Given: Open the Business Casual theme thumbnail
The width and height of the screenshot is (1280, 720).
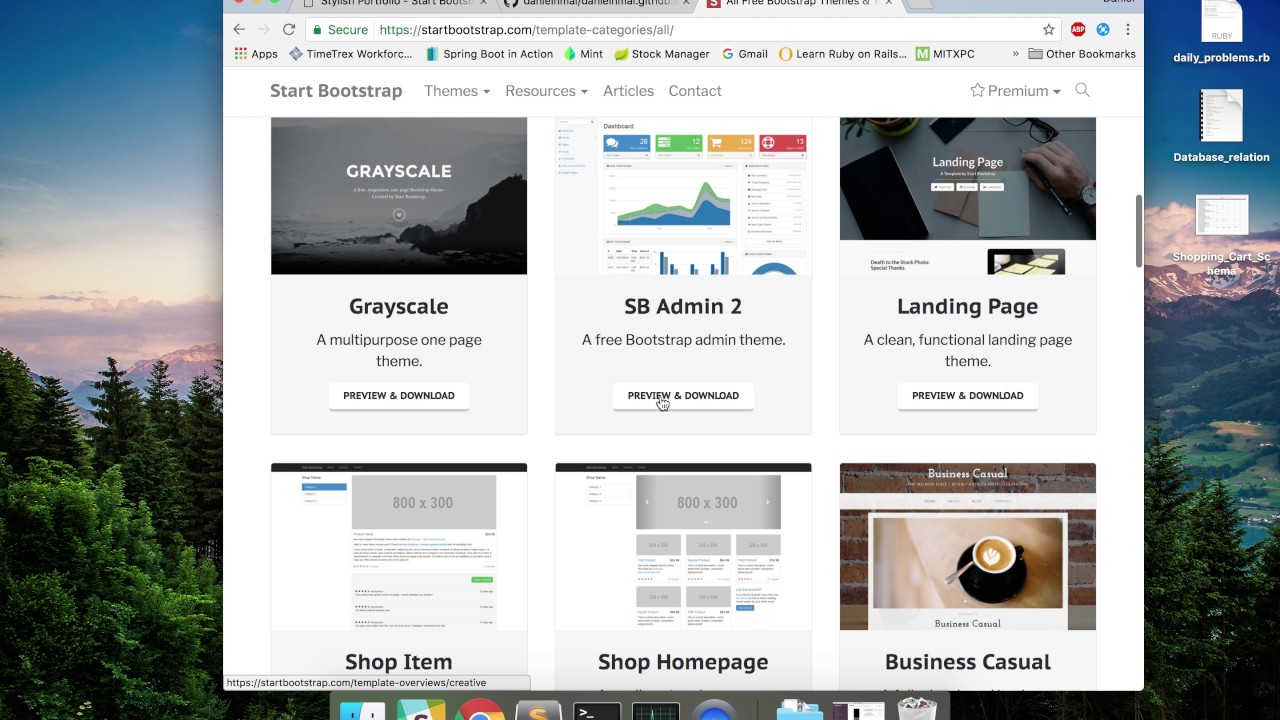Looking at the screenshot, I should [968, 546].
